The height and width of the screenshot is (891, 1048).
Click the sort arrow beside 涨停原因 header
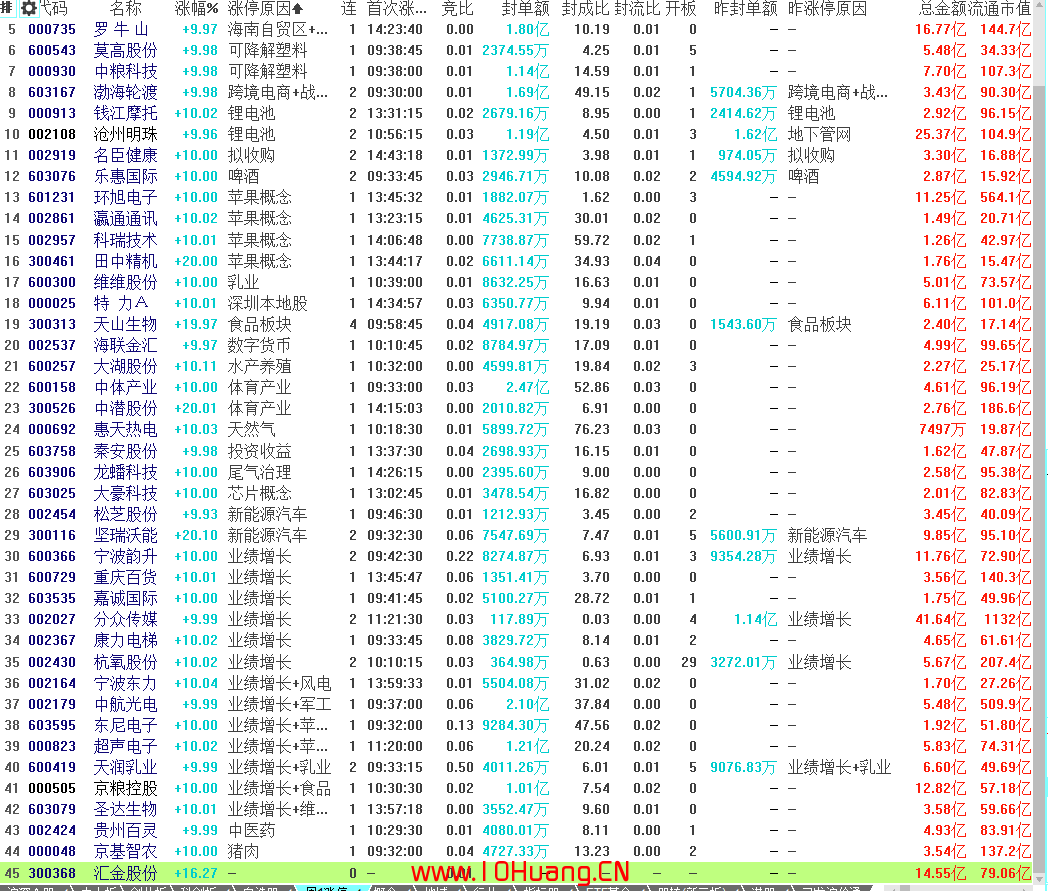(297, 9)
